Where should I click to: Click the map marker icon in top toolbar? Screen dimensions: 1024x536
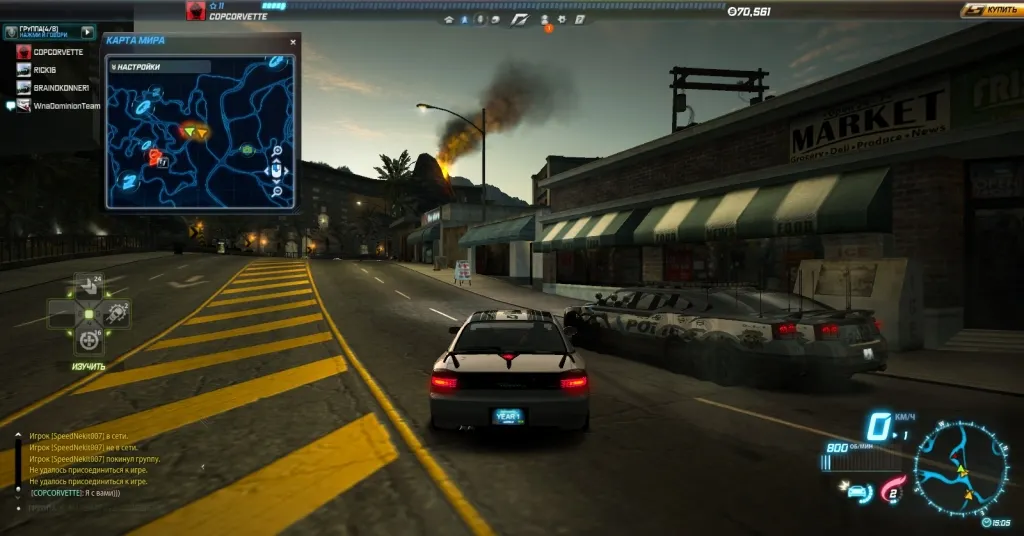pyautogui.click(x=464, y=20)
